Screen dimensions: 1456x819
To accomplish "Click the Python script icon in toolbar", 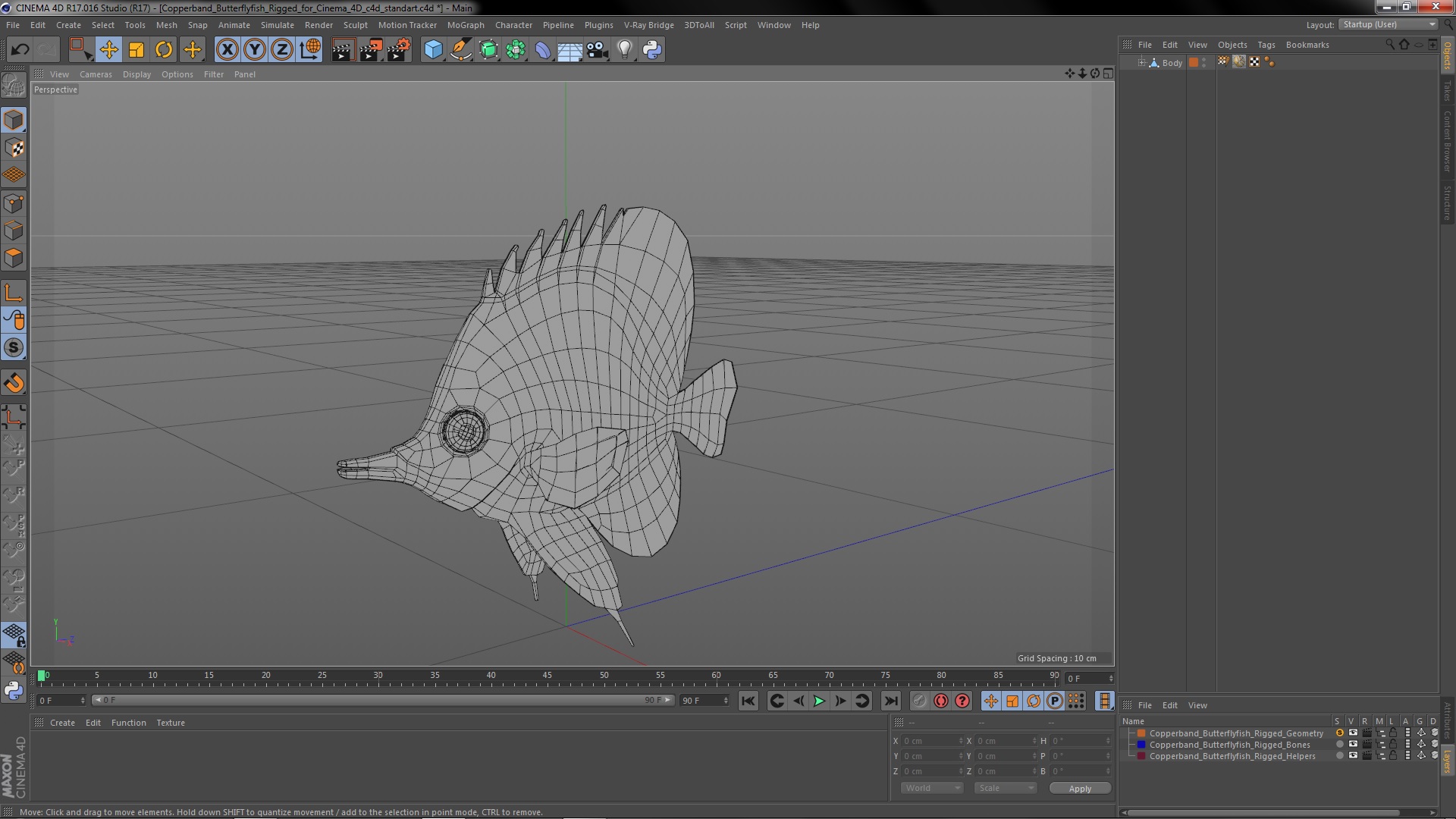I will (x=651, y=50).
